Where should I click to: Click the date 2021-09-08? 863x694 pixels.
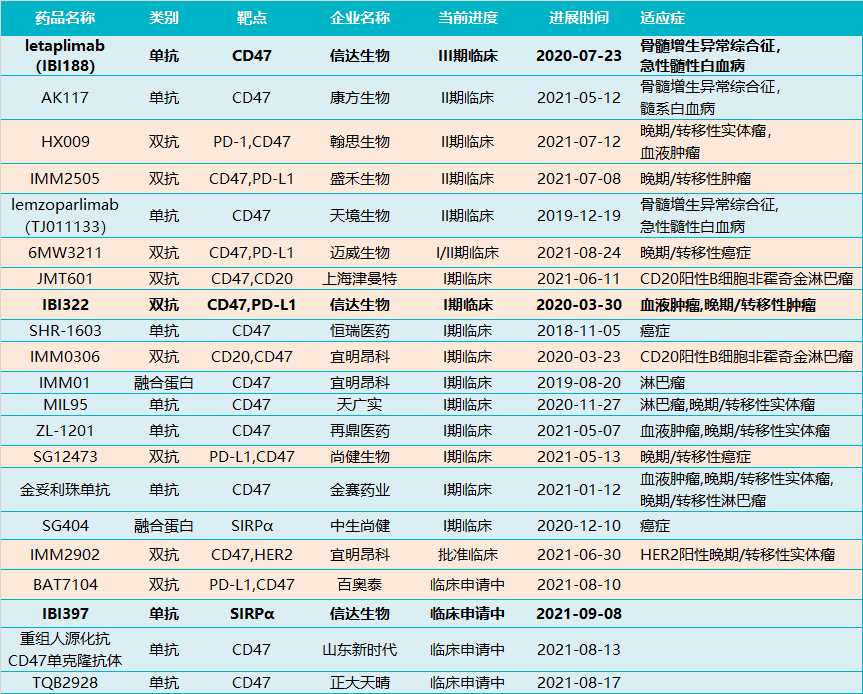coord(578,613)
